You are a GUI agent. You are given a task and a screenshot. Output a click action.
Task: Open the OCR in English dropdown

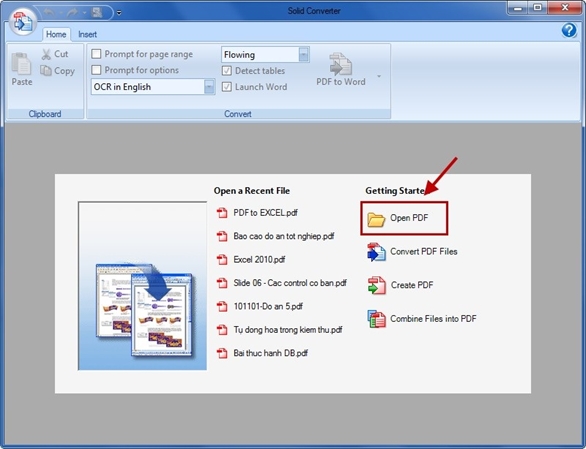(x=209, y=87)
